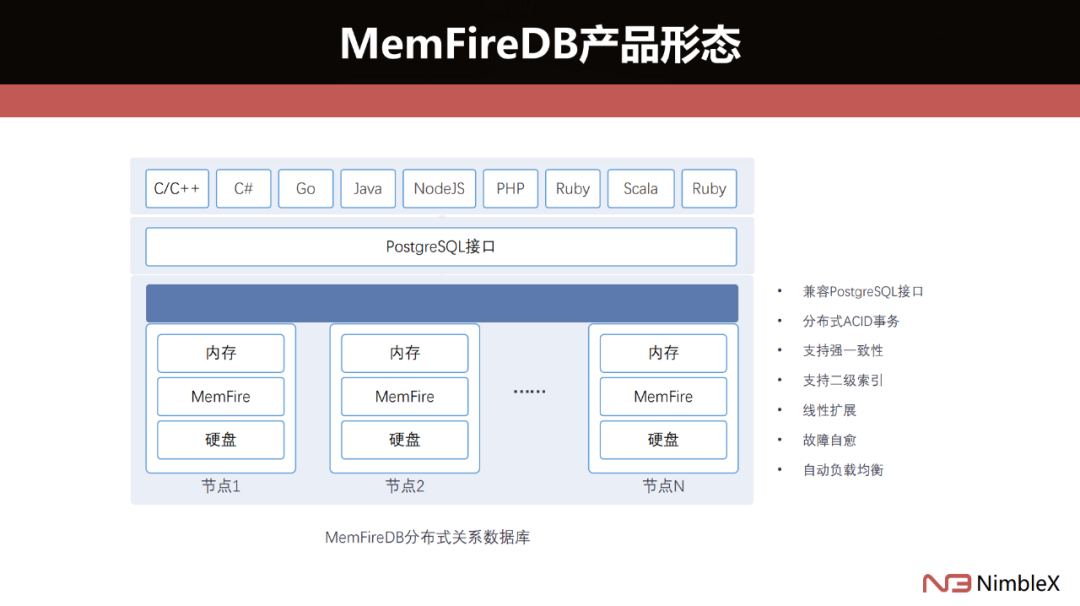
Task: Select the 硬盘 box in 节点N
Action: (663, 439)
